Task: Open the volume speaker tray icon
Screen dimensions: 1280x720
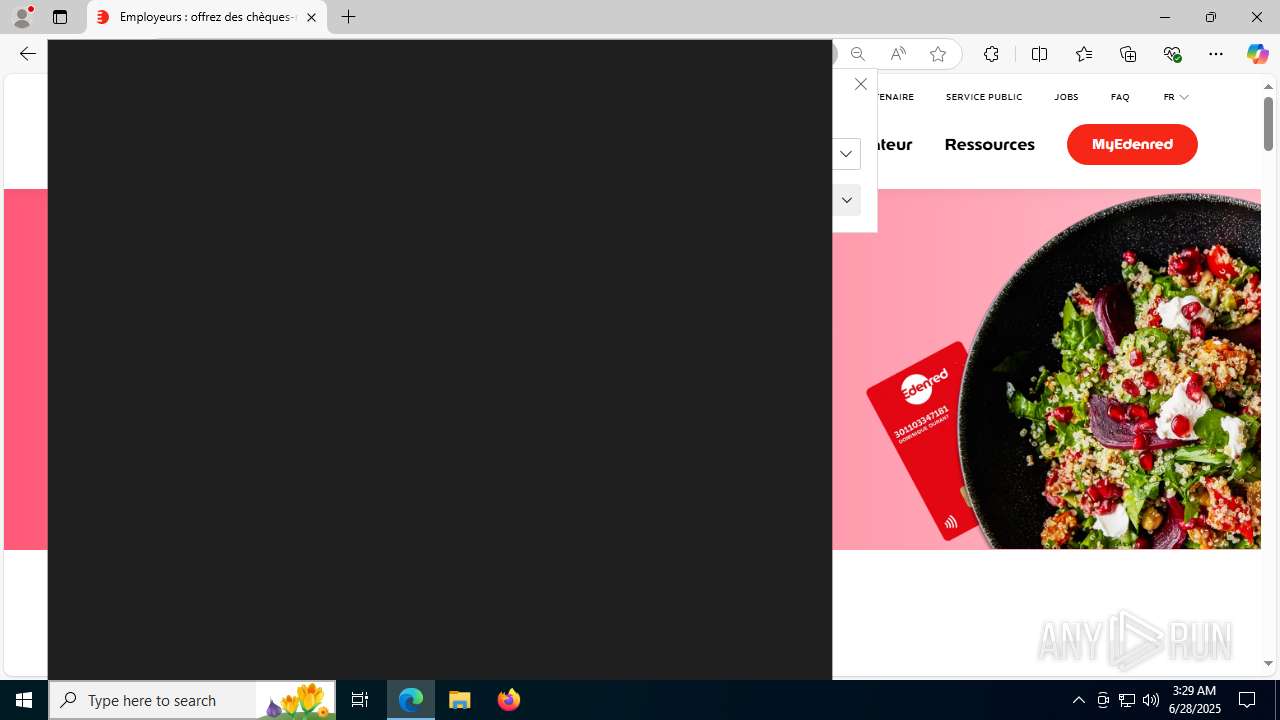Action: pyautogui.click(x=1151, y=700)
